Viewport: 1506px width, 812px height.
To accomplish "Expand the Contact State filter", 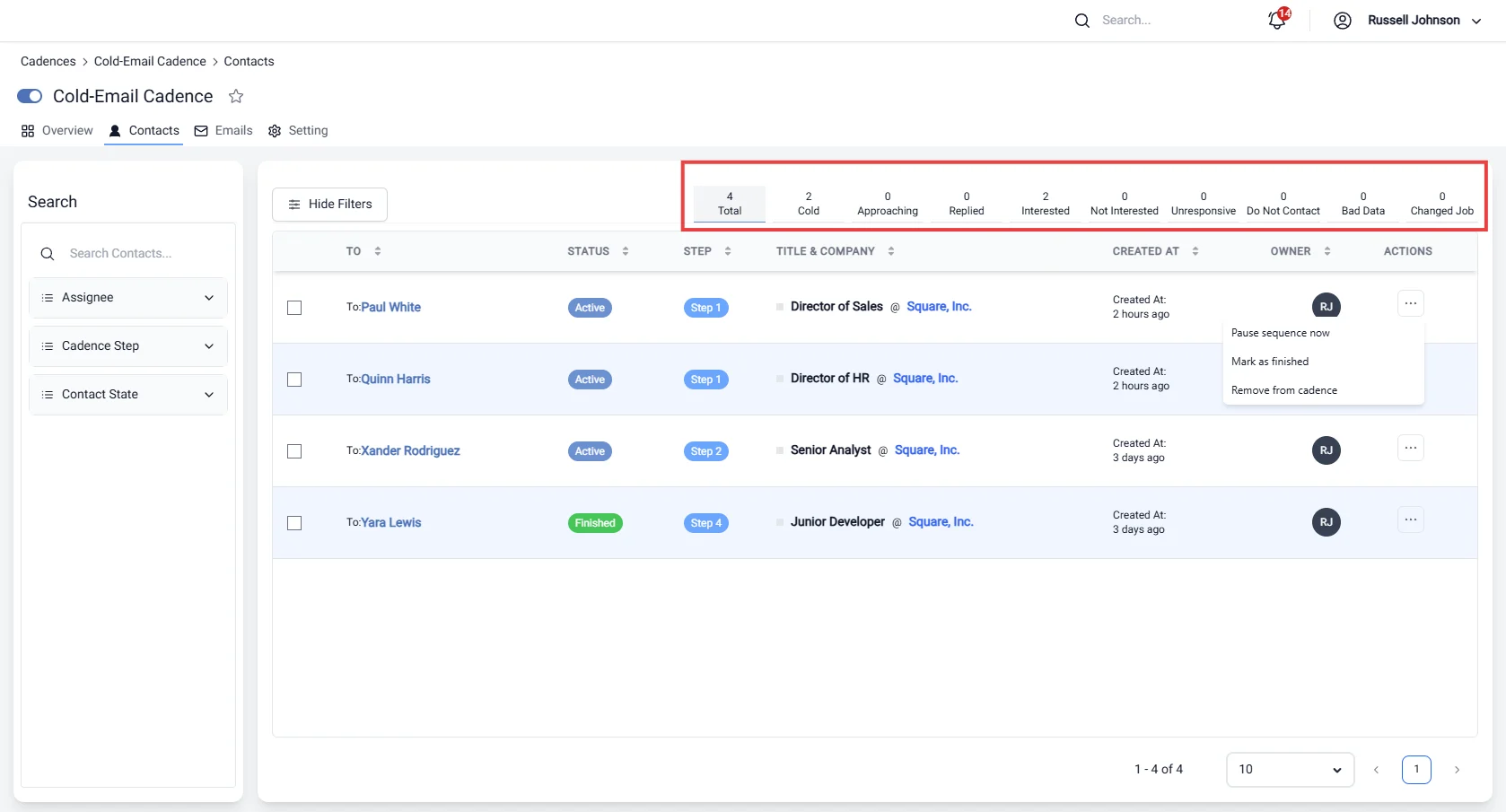I will coord(128,395).
